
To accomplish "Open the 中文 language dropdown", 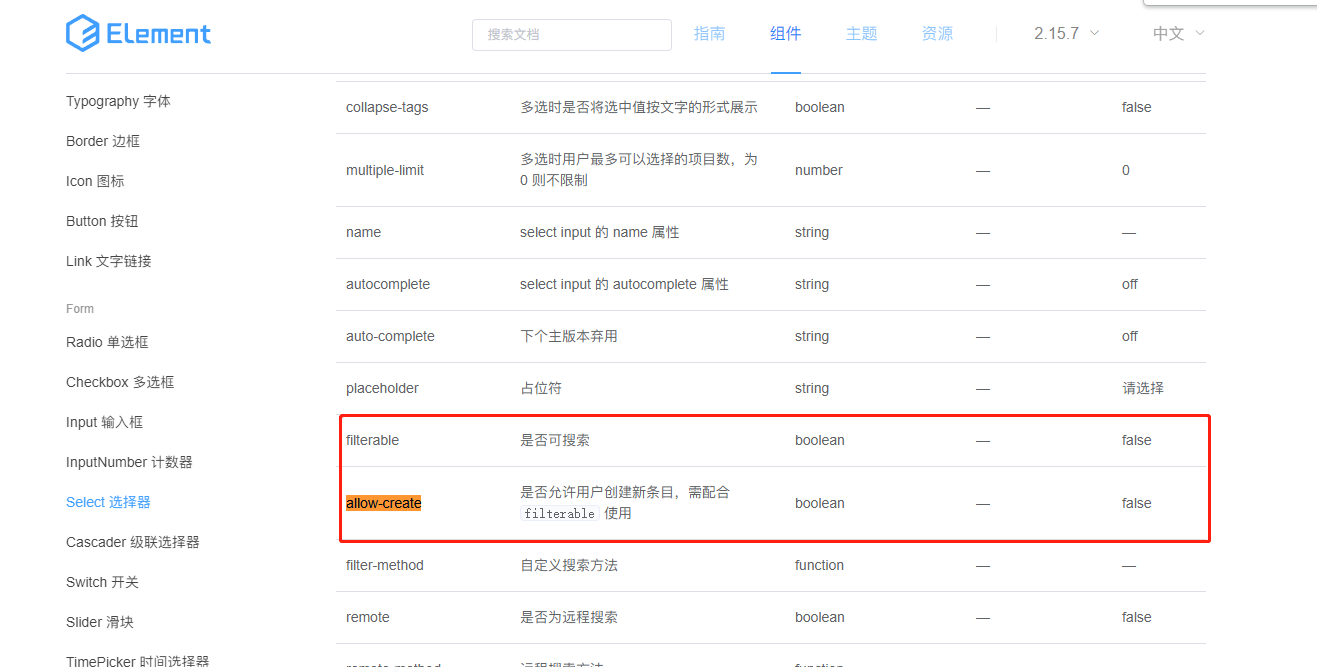I will click(x=1170, y=33).
